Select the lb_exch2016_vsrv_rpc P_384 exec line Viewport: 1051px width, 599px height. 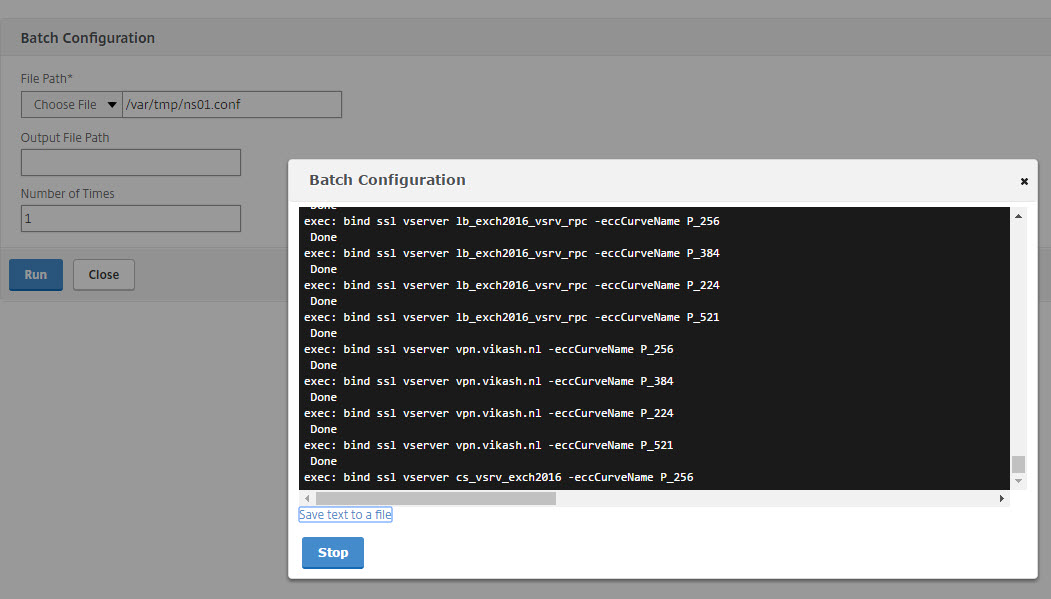pyautogui.click(x=511, y=253)
